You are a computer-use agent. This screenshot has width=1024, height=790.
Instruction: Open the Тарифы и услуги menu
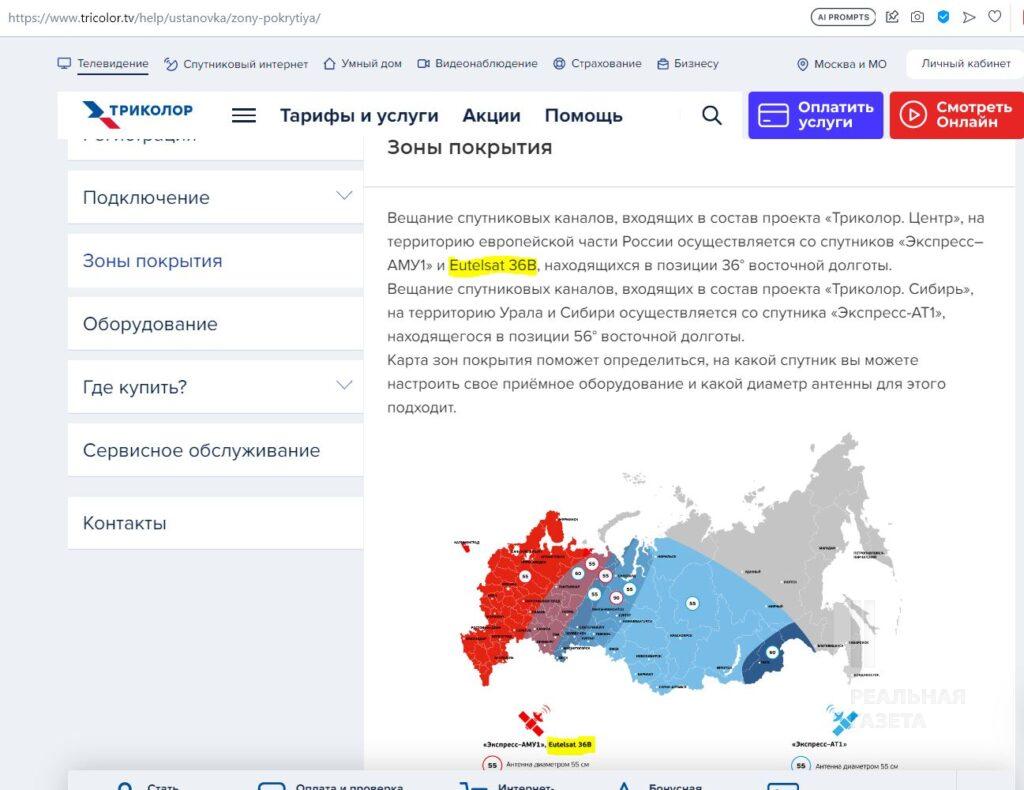point(359,116)
